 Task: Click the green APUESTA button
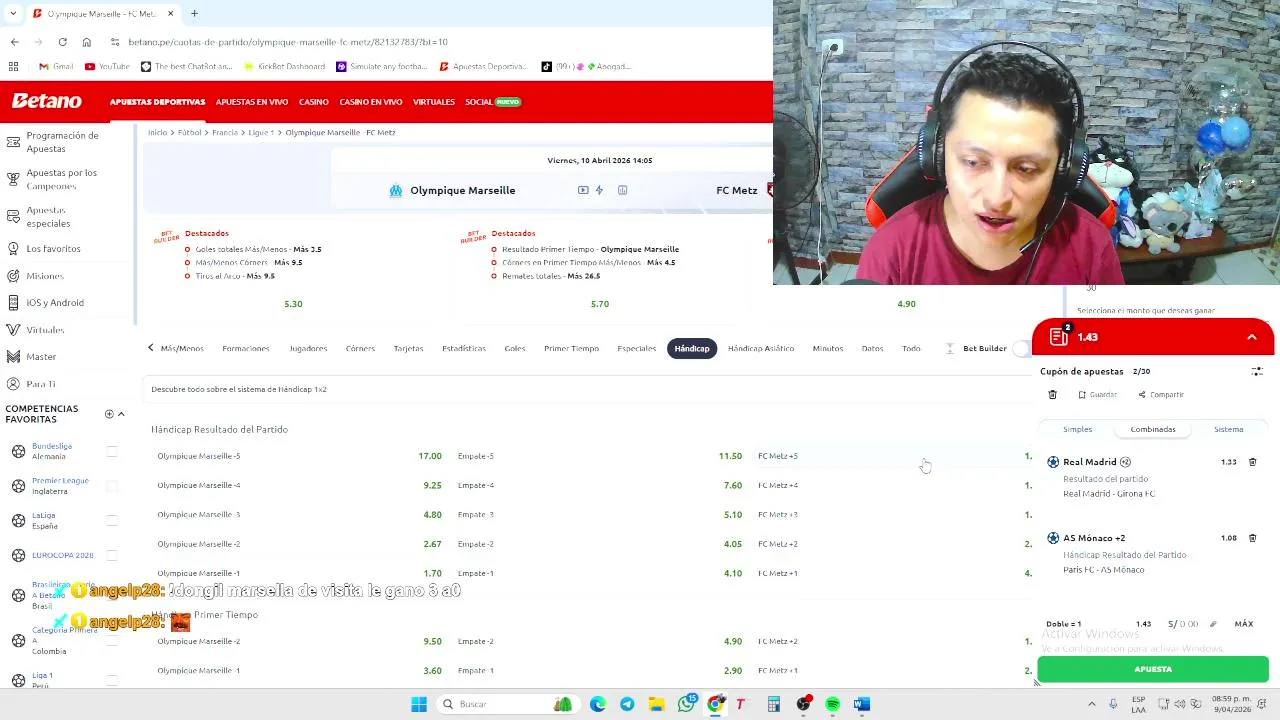point(1153,669)
